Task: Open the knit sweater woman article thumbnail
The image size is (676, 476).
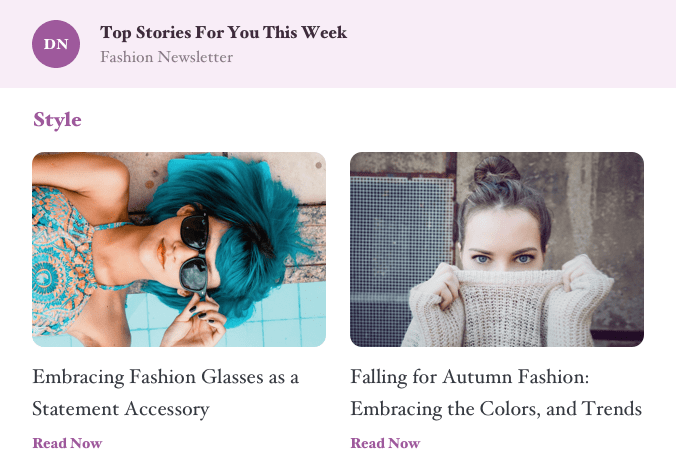Action: pos(497,249)
